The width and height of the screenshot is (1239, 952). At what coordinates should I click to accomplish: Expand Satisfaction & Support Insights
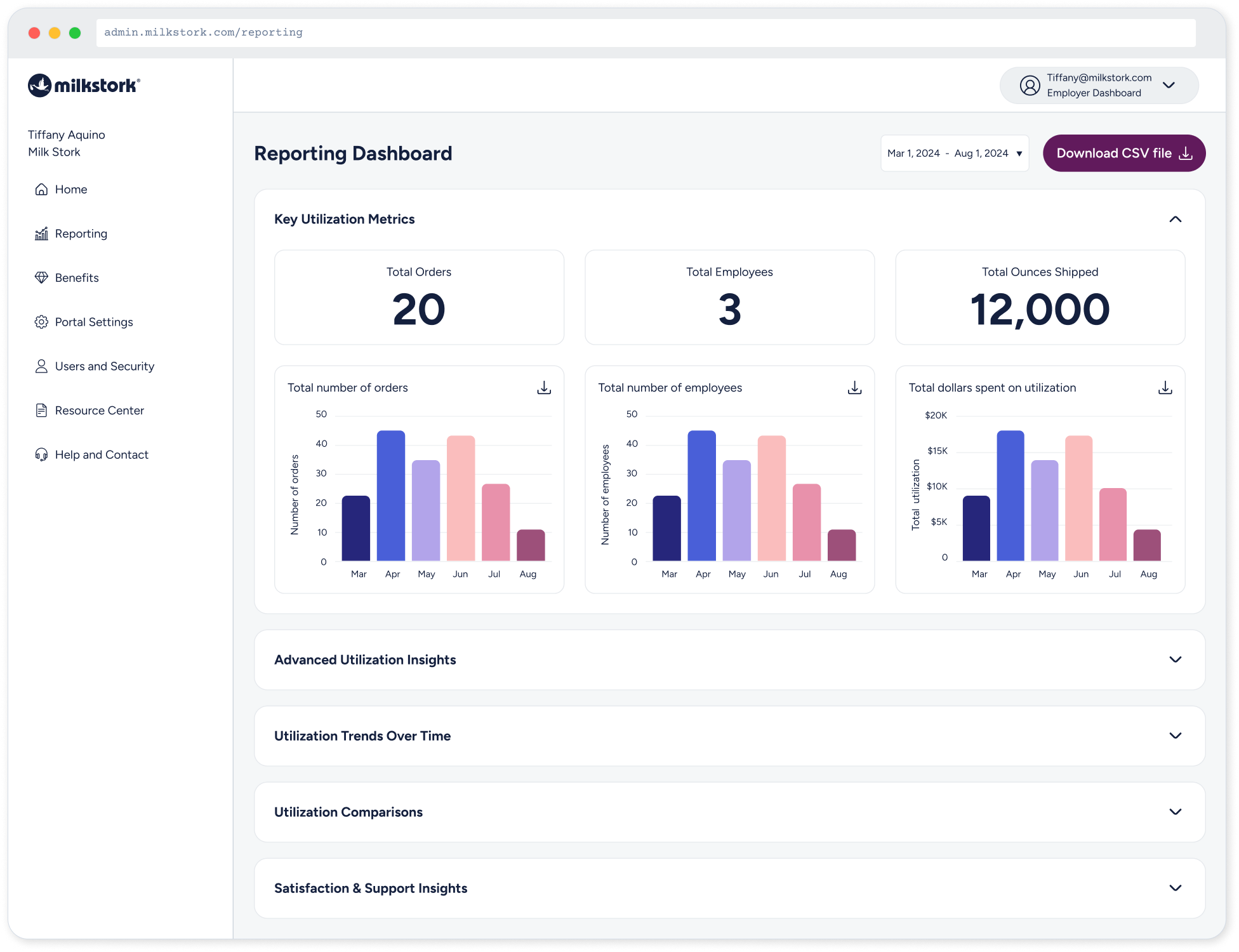(1175, 888)
